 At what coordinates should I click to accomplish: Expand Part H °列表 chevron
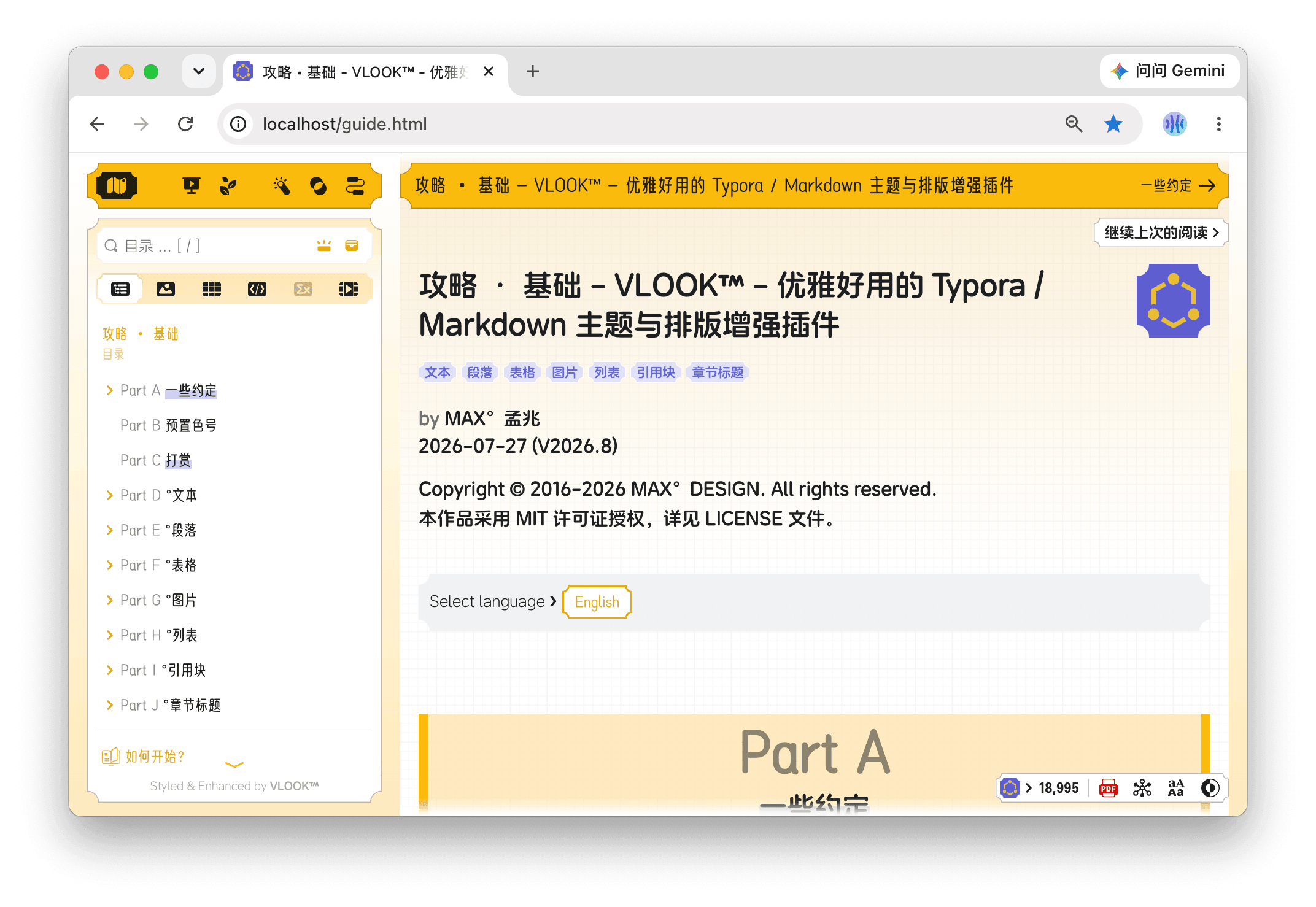point(110,635)
